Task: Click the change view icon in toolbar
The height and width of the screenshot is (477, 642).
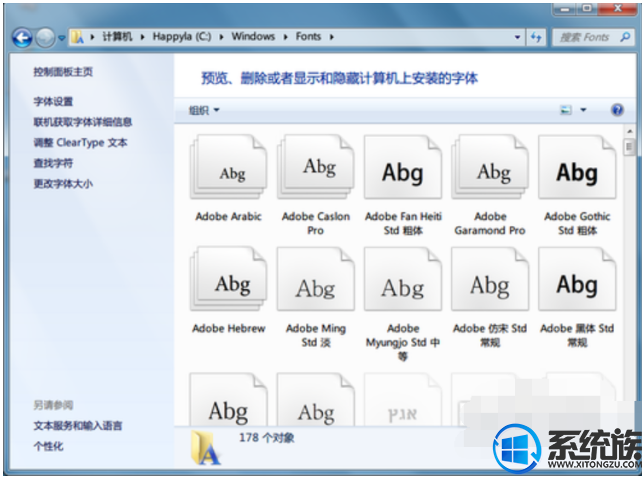Action: point(565,110)
